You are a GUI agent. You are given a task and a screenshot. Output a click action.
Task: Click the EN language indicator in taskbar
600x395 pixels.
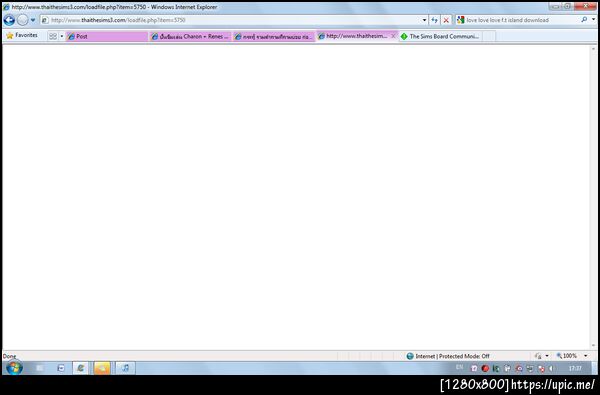pos(460,367)
